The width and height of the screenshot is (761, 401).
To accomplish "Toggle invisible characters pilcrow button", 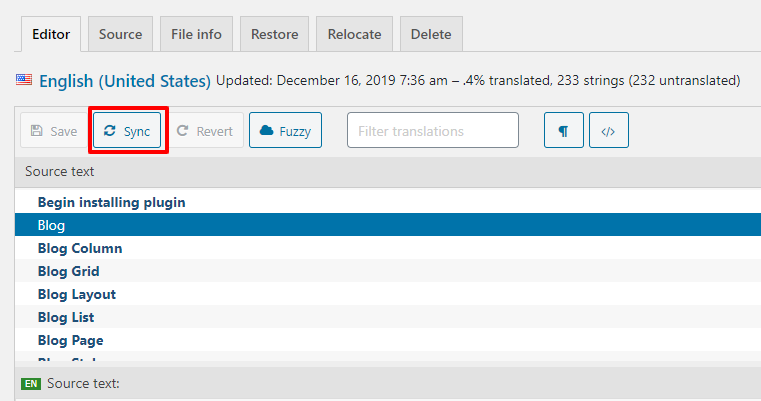I will [x=564, y=131].
